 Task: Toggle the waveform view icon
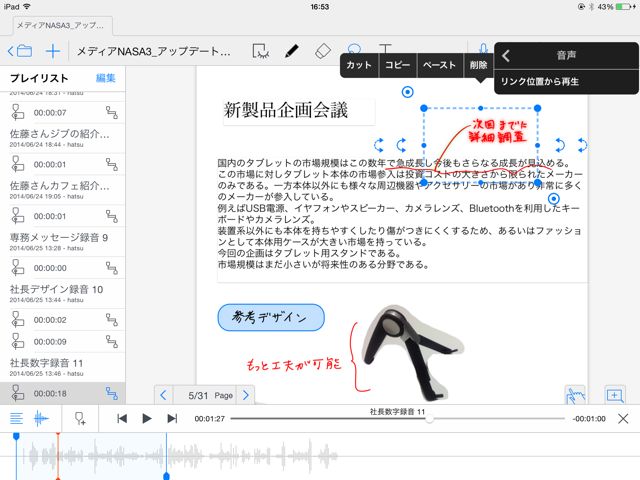41,418
